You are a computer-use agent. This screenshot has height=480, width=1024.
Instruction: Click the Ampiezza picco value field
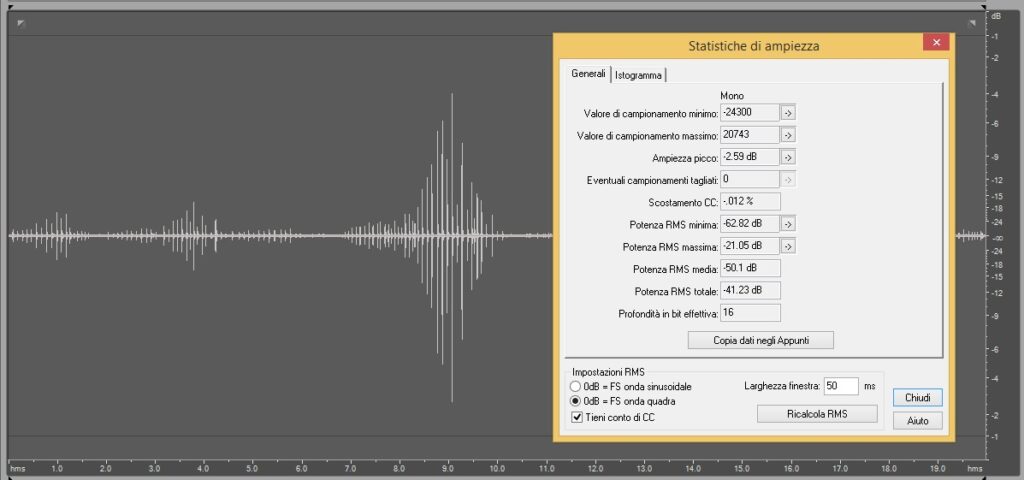coord(750,157)
